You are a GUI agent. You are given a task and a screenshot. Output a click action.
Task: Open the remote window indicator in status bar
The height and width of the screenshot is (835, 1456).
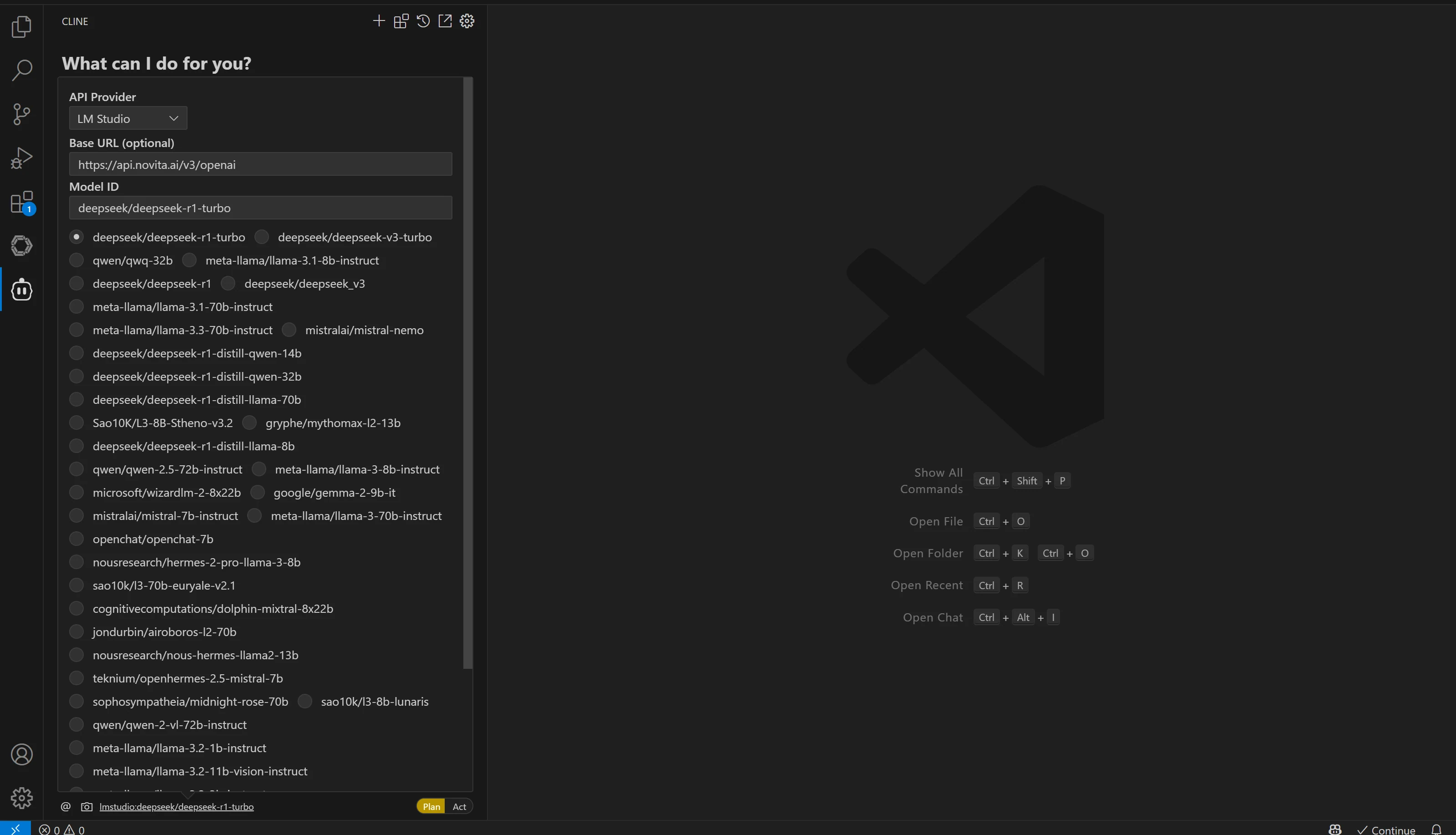(x=15, y=829)
